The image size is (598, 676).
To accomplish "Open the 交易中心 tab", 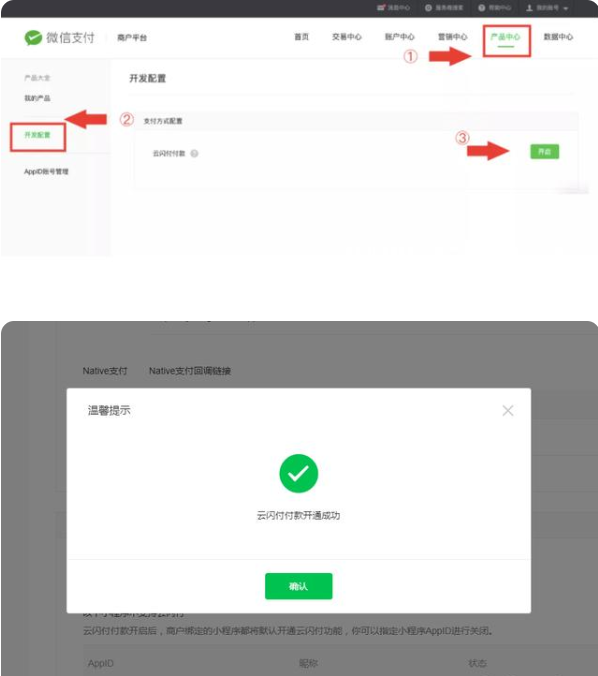I will click(347, 37).
